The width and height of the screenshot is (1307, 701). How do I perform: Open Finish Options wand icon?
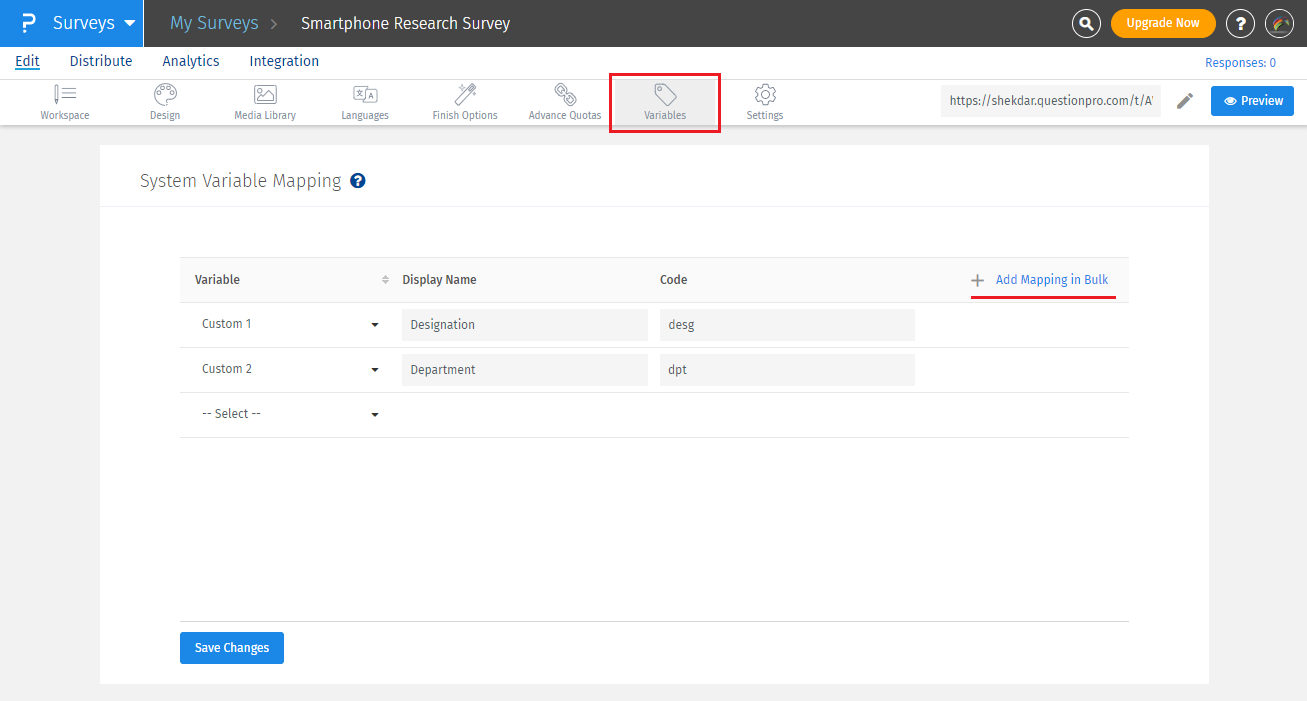tap(465, 95)
